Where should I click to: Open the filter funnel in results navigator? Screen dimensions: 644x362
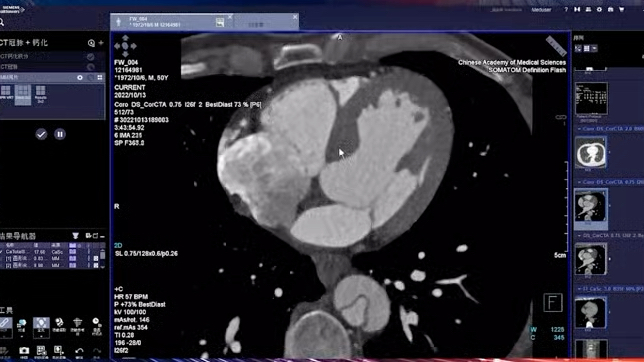tap(76, 236)
